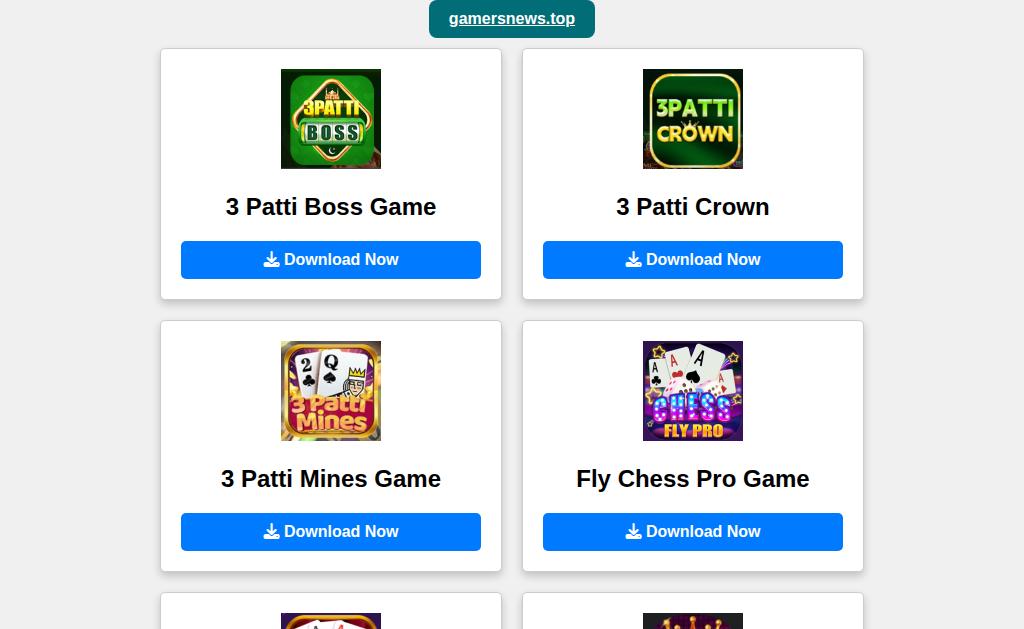Click the 3 Patti Boss app icon
Screen dimensions: 1024x629
click(330, 119)
